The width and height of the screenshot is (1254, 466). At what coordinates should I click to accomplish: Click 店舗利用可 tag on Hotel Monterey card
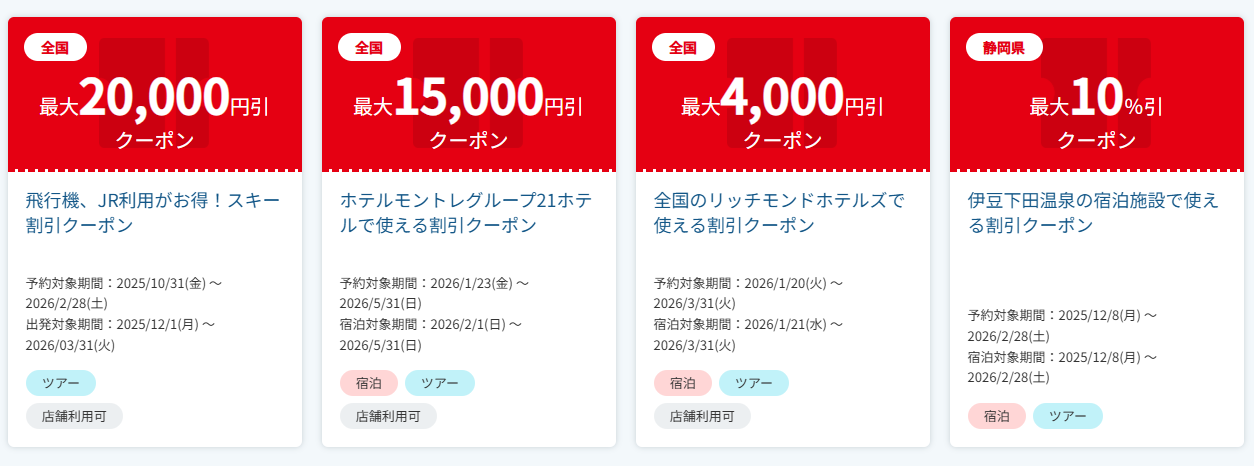[x=388, y=416]
